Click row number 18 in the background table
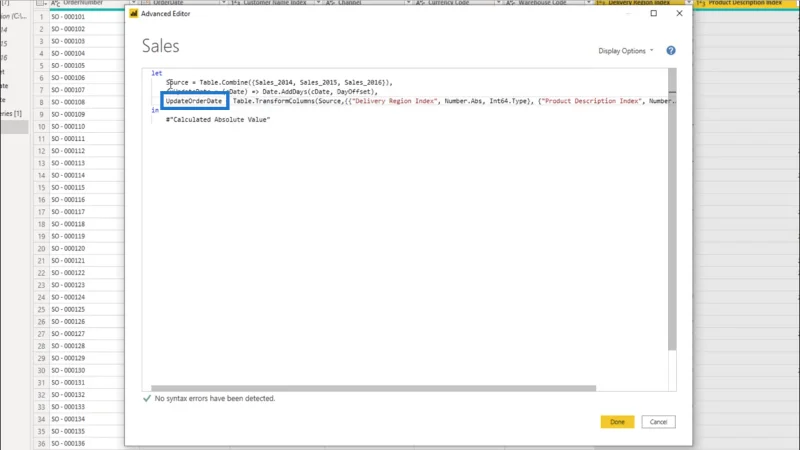This screenshot has width=800, height=450. click(41, 224)
